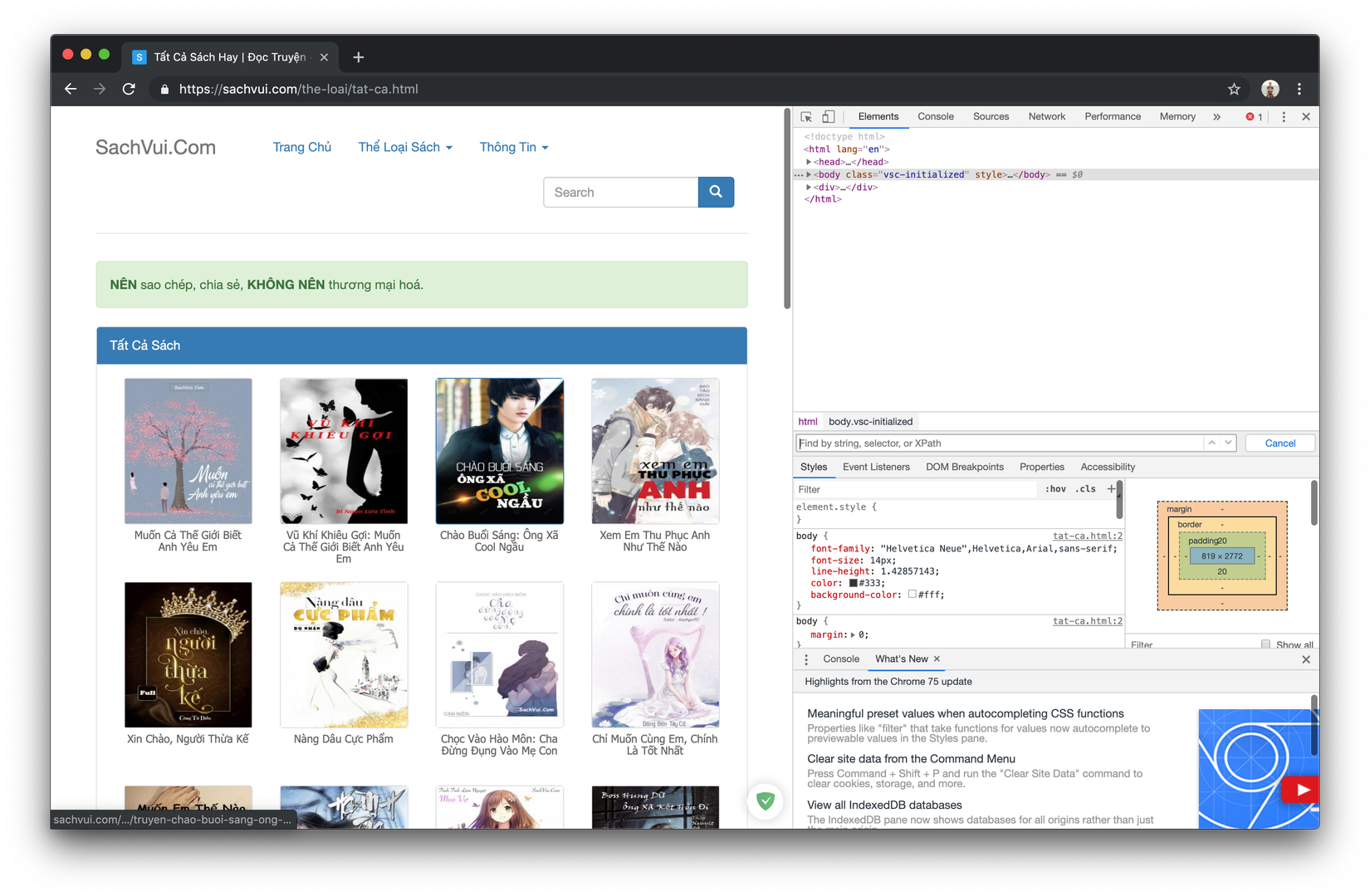This screenshot has height=896, width=1370.
Task: Select the Event Listeners tab
Action: (876, 467)
